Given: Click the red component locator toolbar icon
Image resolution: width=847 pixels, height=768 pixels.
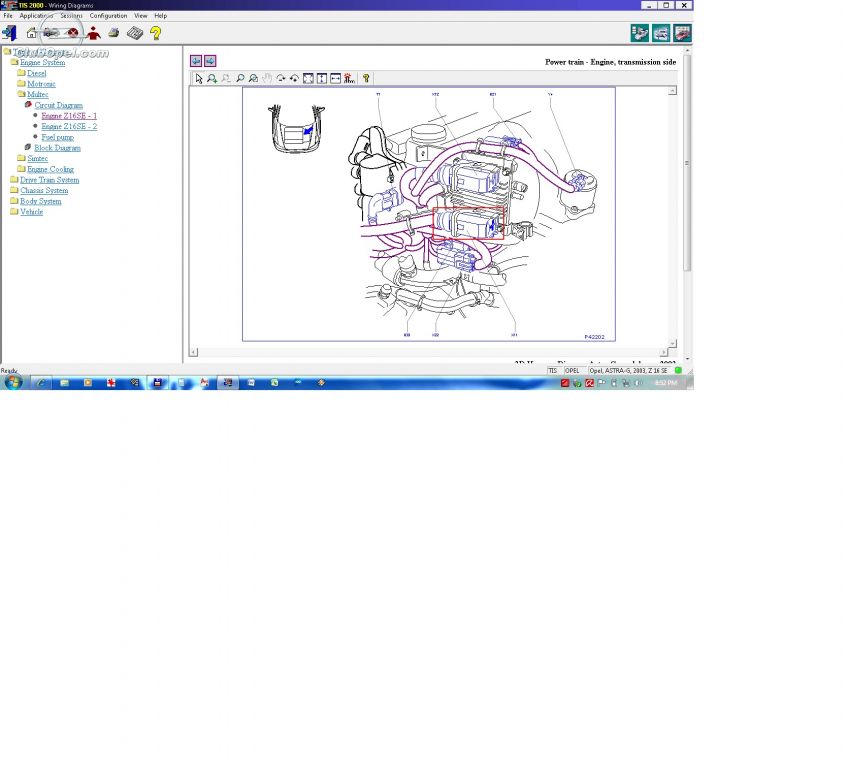Looking at the screenshot, I should pyautogui.click(x=349, y=79).
